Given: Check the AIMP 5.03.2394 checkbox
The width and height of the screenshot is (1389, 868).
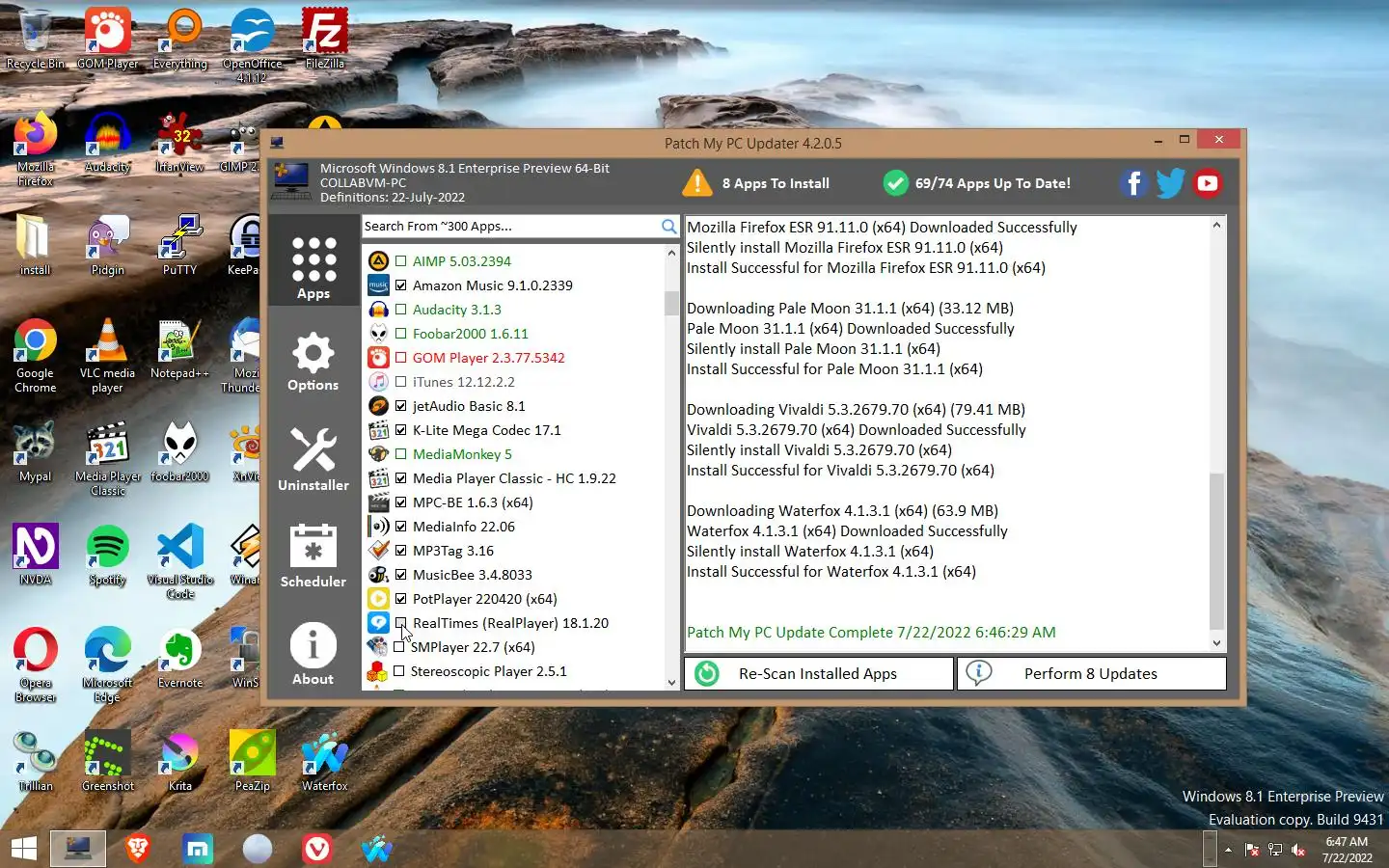Looking at the screenshot, I should 400,261.
